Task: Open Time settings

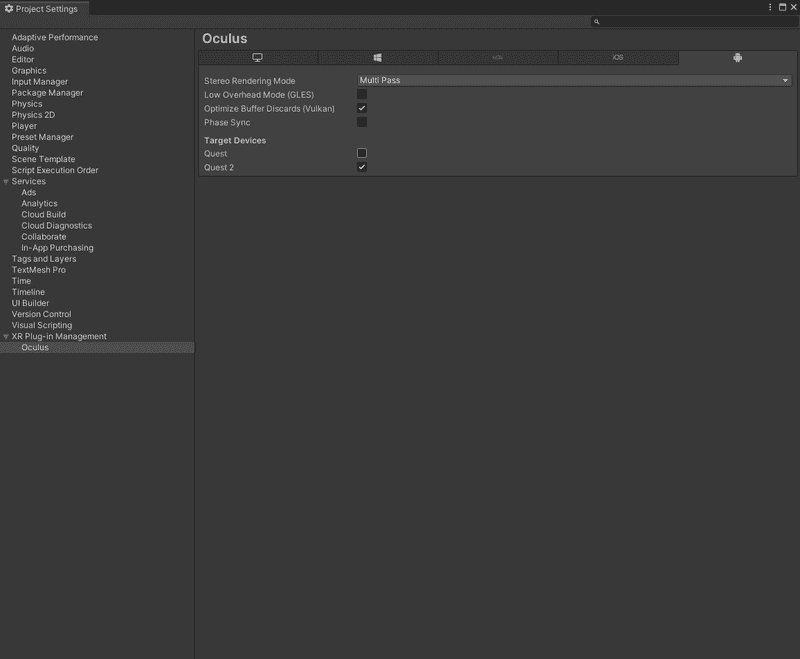Action: tap(21, 281)
